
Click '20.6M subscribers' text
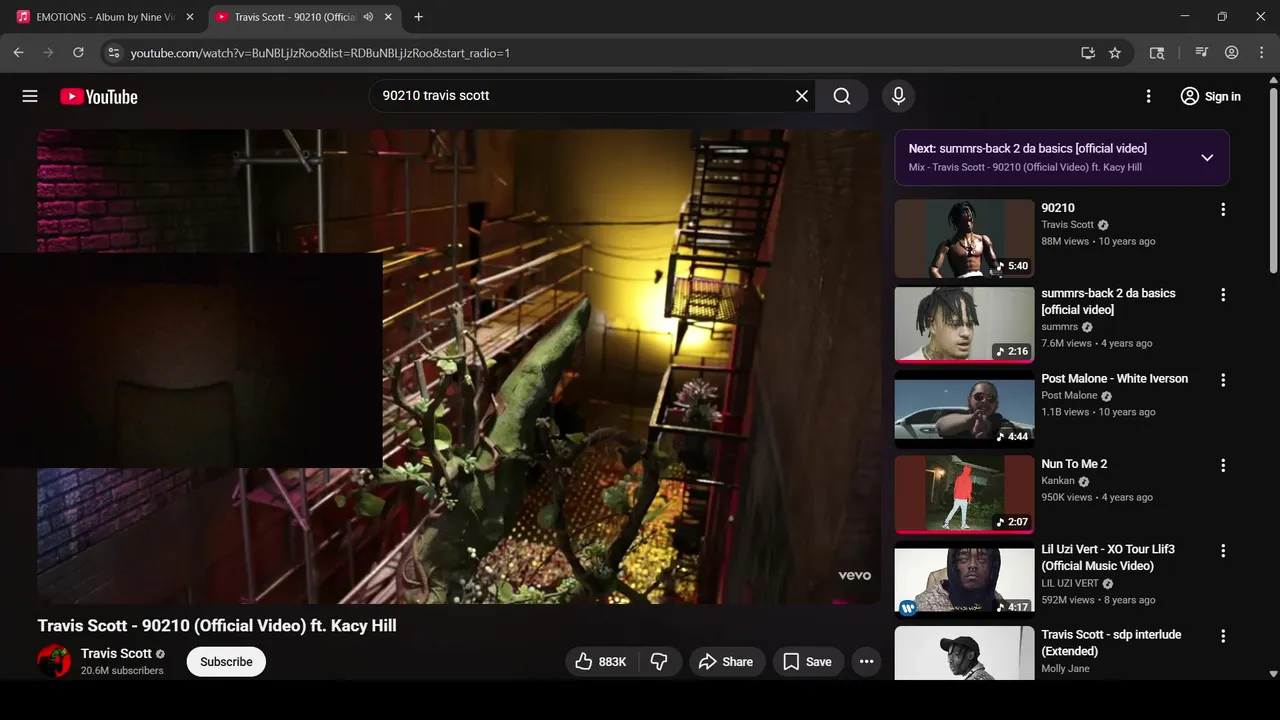(122, 671)
